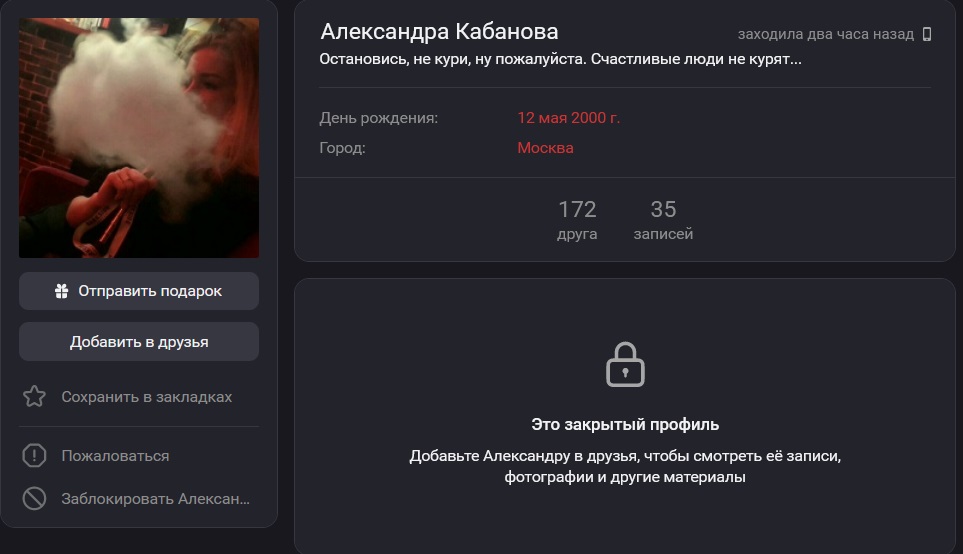This screenshot has width=963, height=554.
Task: Click the gift icon on Отправить подарок
Action: point(61,291)
